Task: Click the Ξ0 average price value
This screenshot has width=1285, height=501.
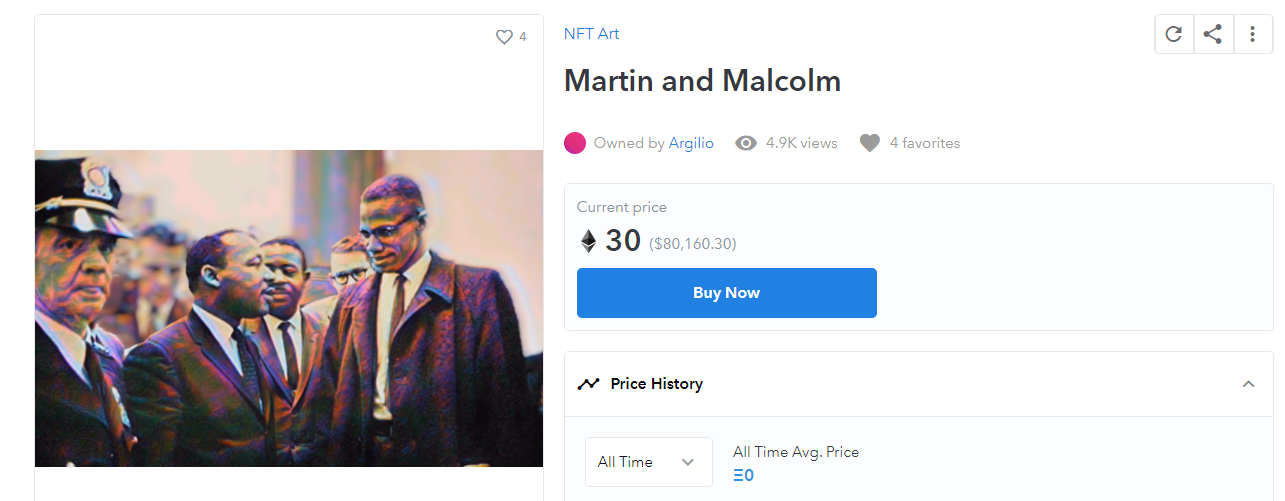Action: pos(743,475)
